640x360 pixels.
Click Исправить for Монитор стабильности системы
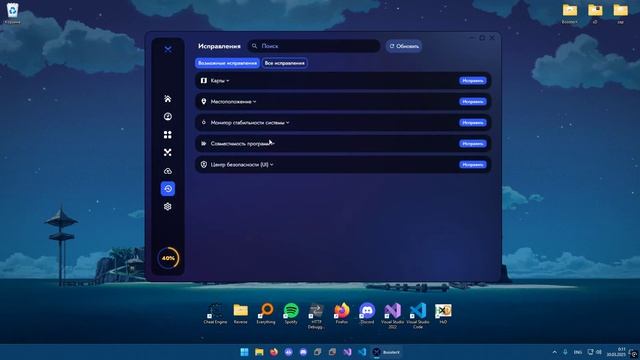(473, 122)
